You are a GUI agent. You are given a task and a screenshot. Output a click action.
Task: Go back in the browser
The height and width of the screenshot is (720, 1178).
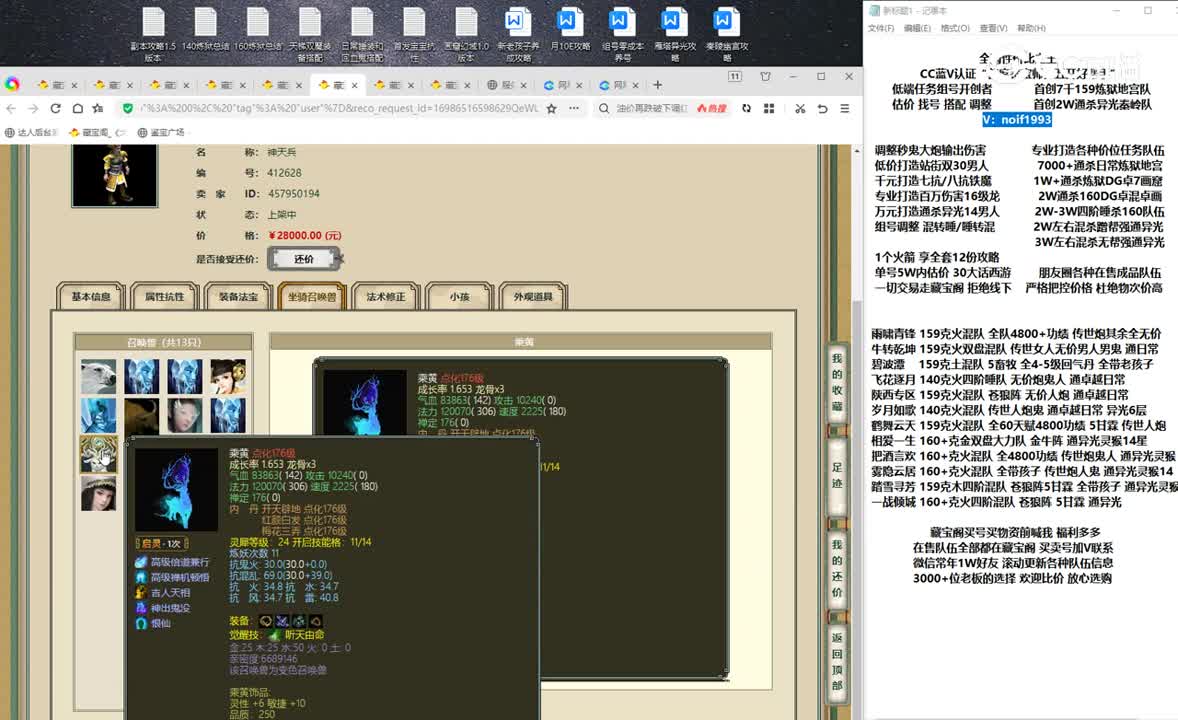tap(11, 108)
